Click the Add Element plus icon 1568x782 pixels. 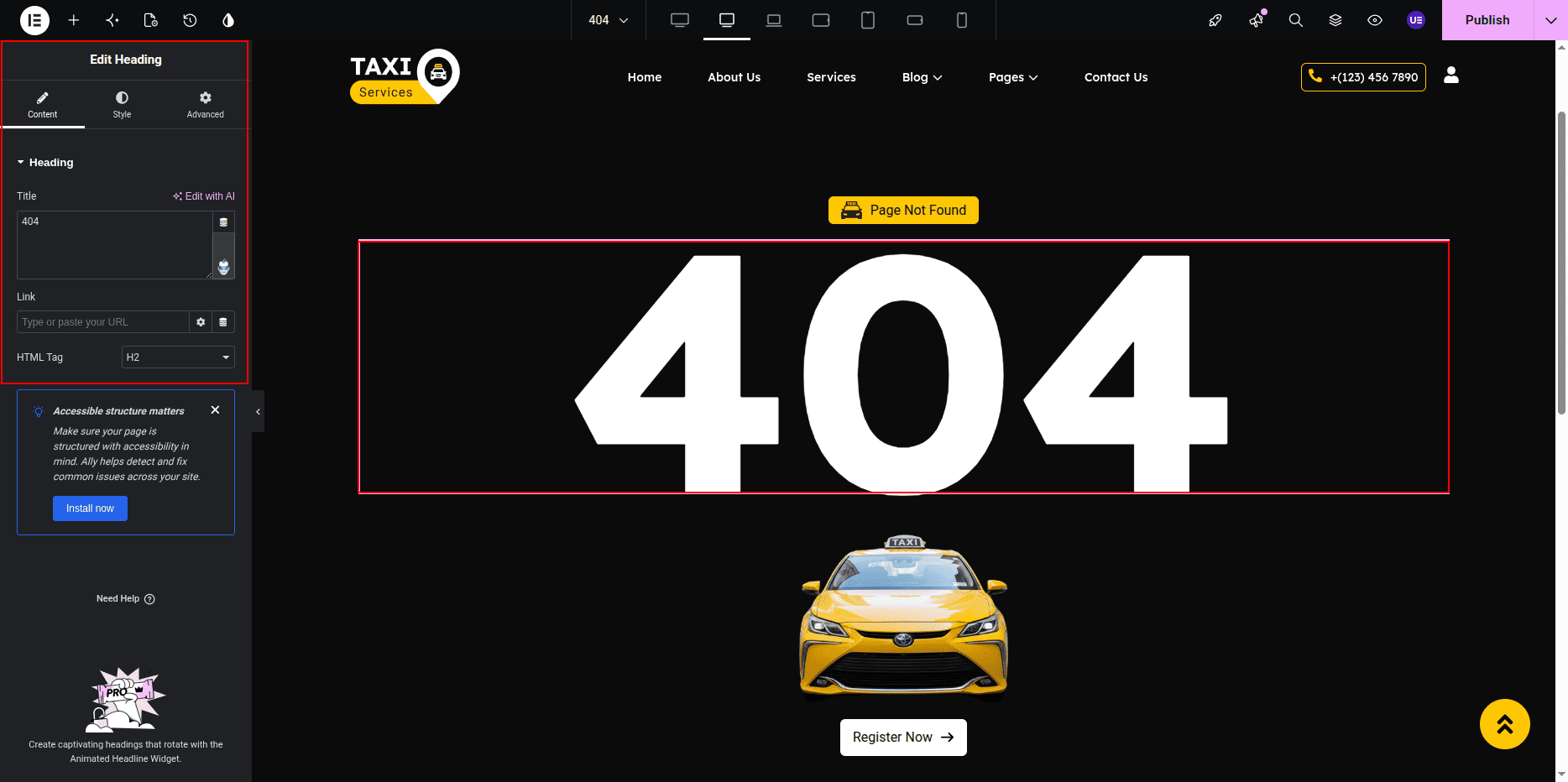tap(74, 20)
